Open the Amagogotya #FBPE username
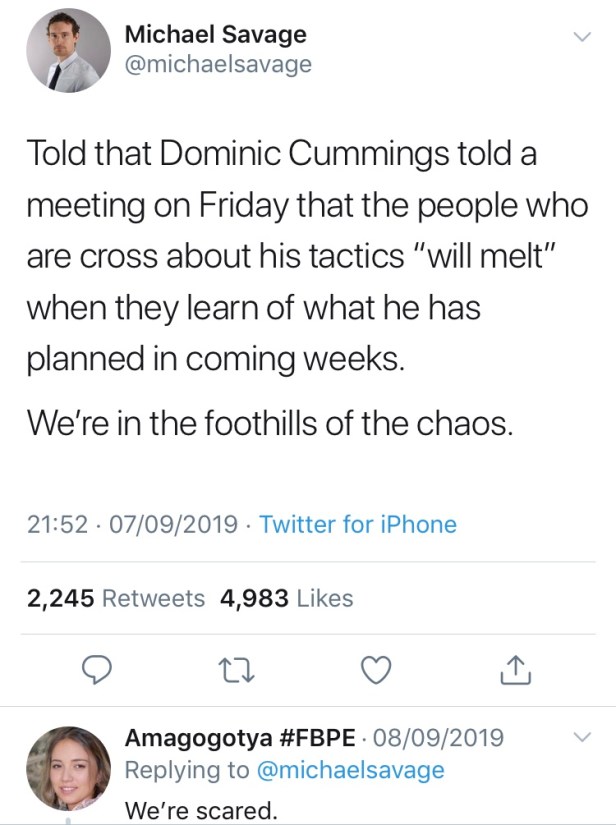This screenshot has width=616, height=825. [240, 738]
